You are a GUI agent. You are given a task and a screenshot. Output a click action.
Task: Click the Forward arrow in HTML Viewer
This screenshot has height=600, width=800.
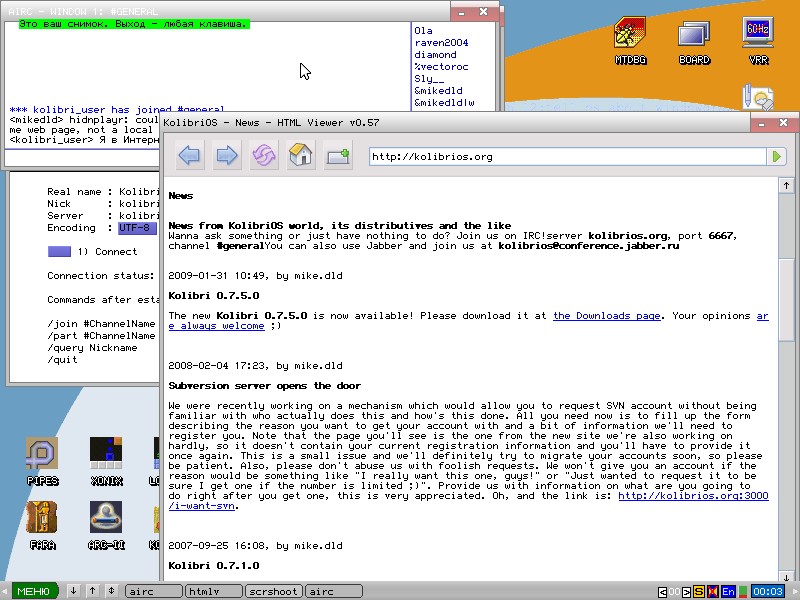pos(227,155)
